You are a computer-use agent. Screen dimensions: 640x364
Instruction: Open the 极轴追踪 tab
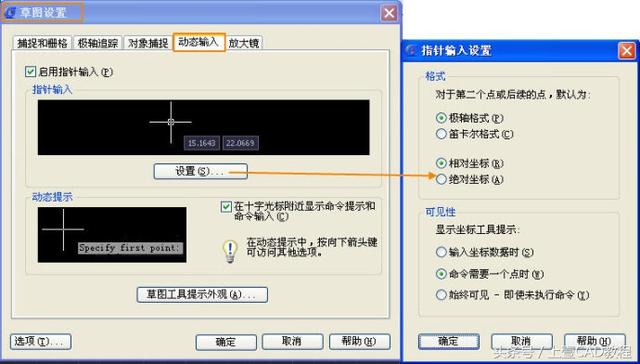point(98,43)
